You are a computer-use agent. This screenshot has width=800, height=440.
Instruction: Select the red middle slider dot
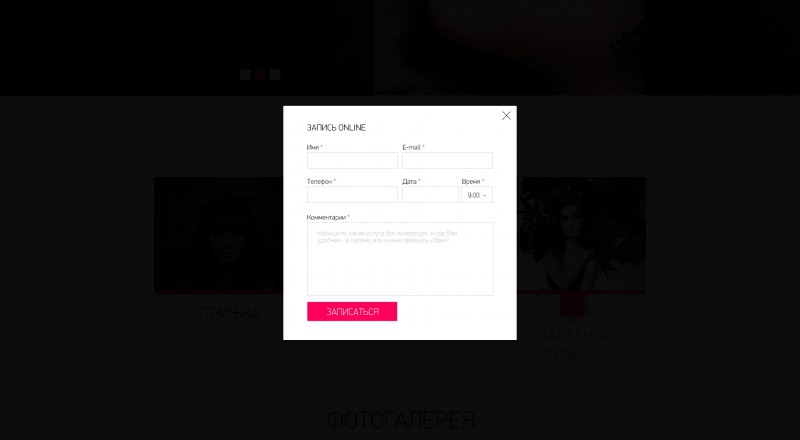(x=260, y=75)
